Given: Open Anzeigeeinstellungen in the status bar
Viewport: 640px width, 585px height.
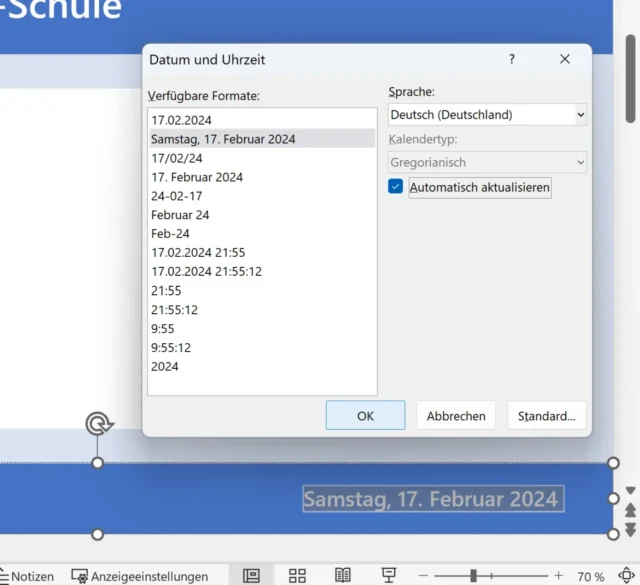Looking at the screenshot, I should 140,576.
